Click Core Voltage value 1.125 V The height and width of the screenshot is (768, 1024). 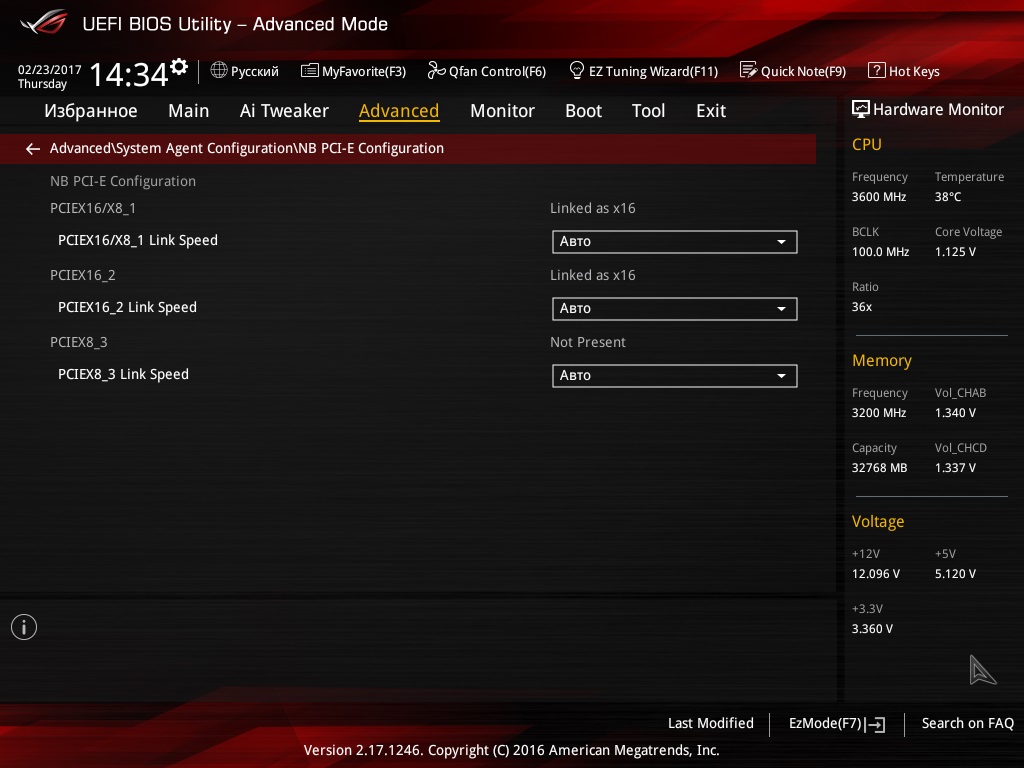955,252
